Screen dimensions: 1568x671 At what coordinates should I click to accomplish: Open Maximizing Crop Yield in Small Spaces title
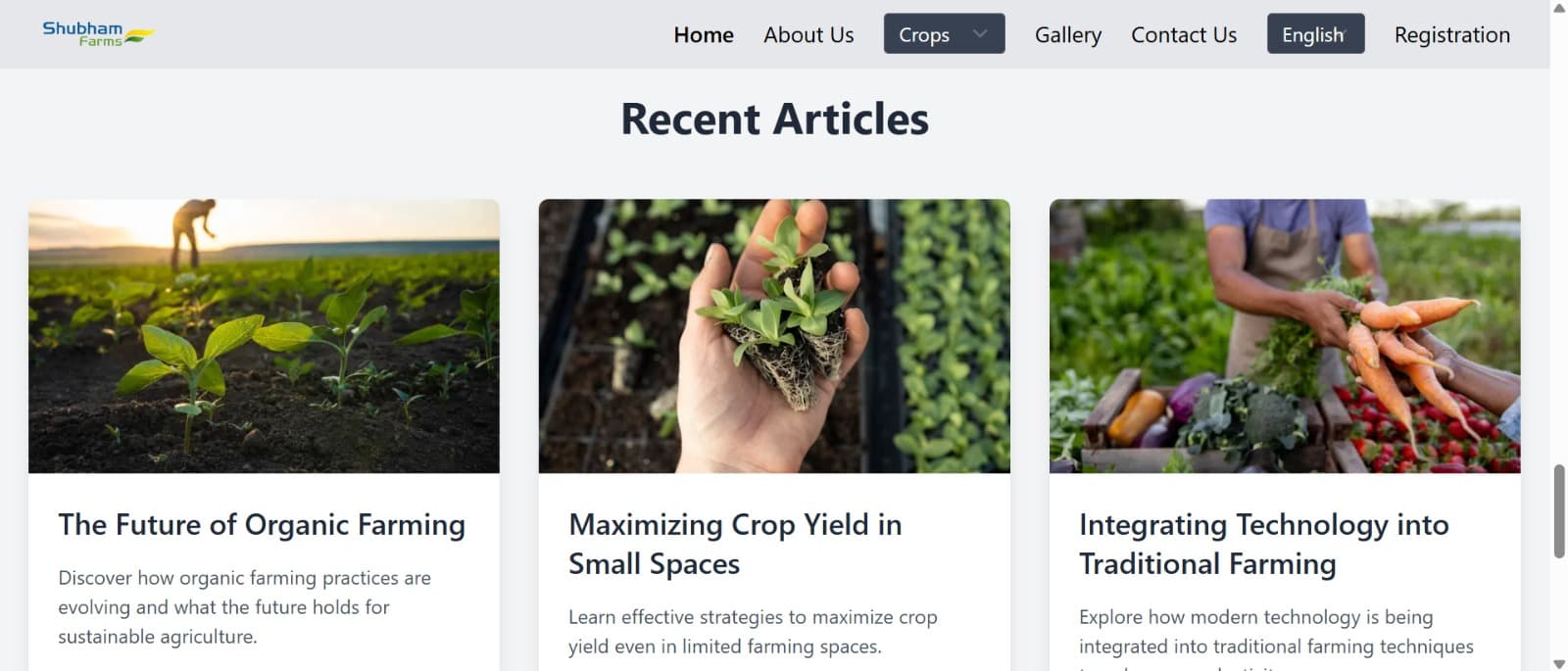pos(735,544)
